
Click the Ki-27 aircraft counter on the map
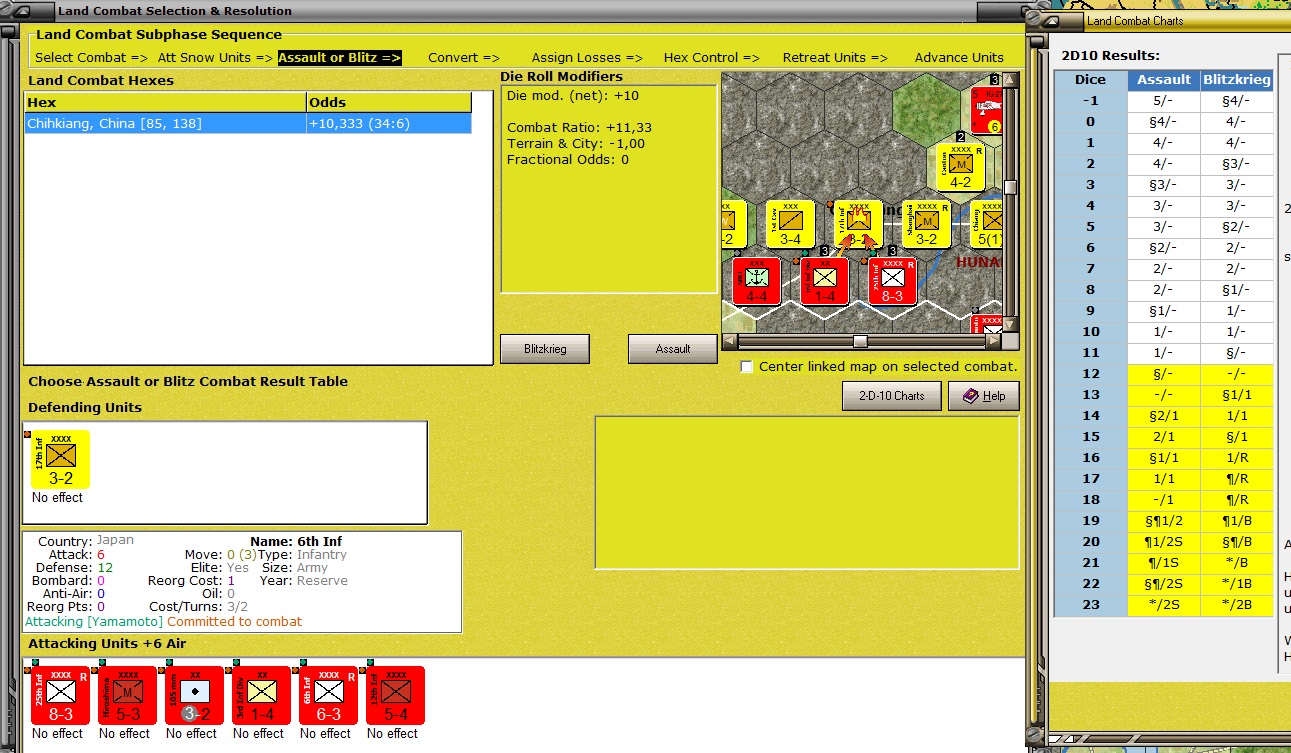pos(986,110)
